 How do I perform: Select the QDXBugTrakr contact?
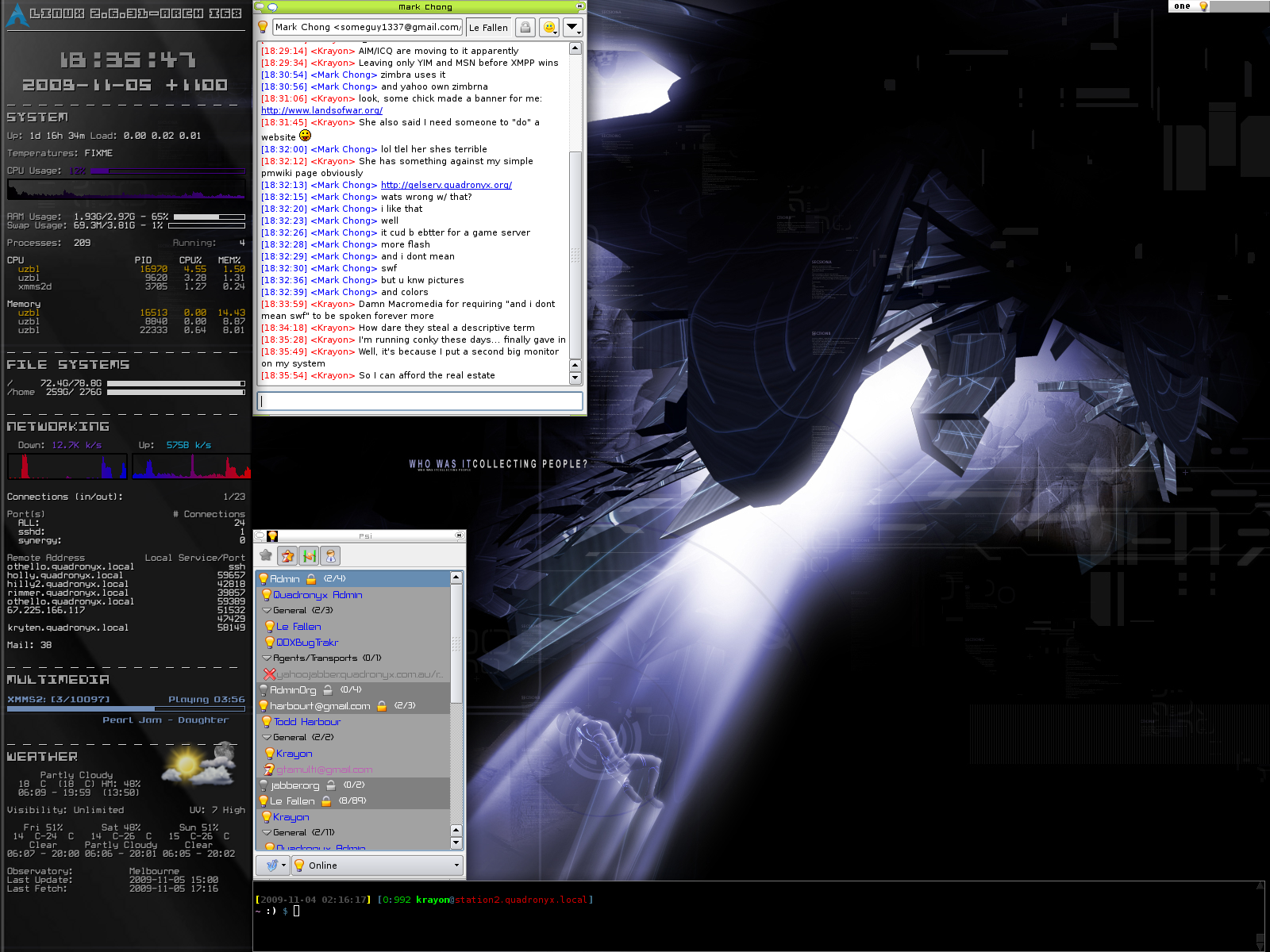pos(306,643)
